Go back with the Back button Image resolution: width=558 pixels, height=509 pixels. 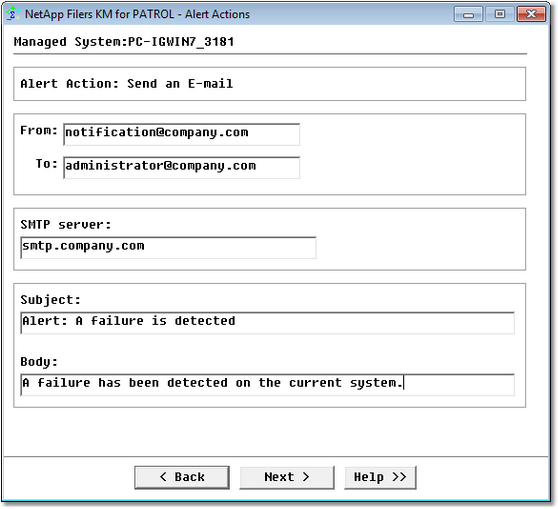[182, 477]
